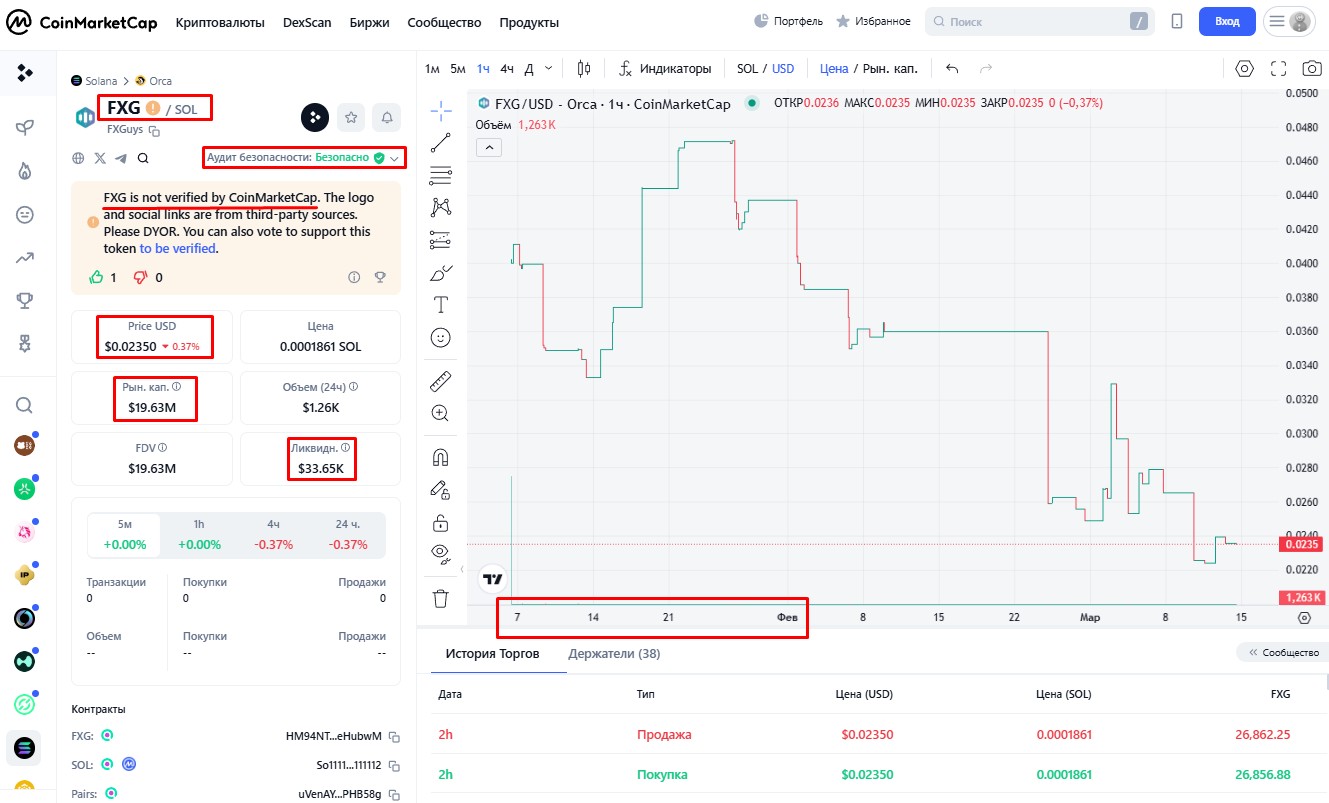The image size is (1329, 803).
Task: Toggle lock all drawings
Action: [x=440, y=522]
